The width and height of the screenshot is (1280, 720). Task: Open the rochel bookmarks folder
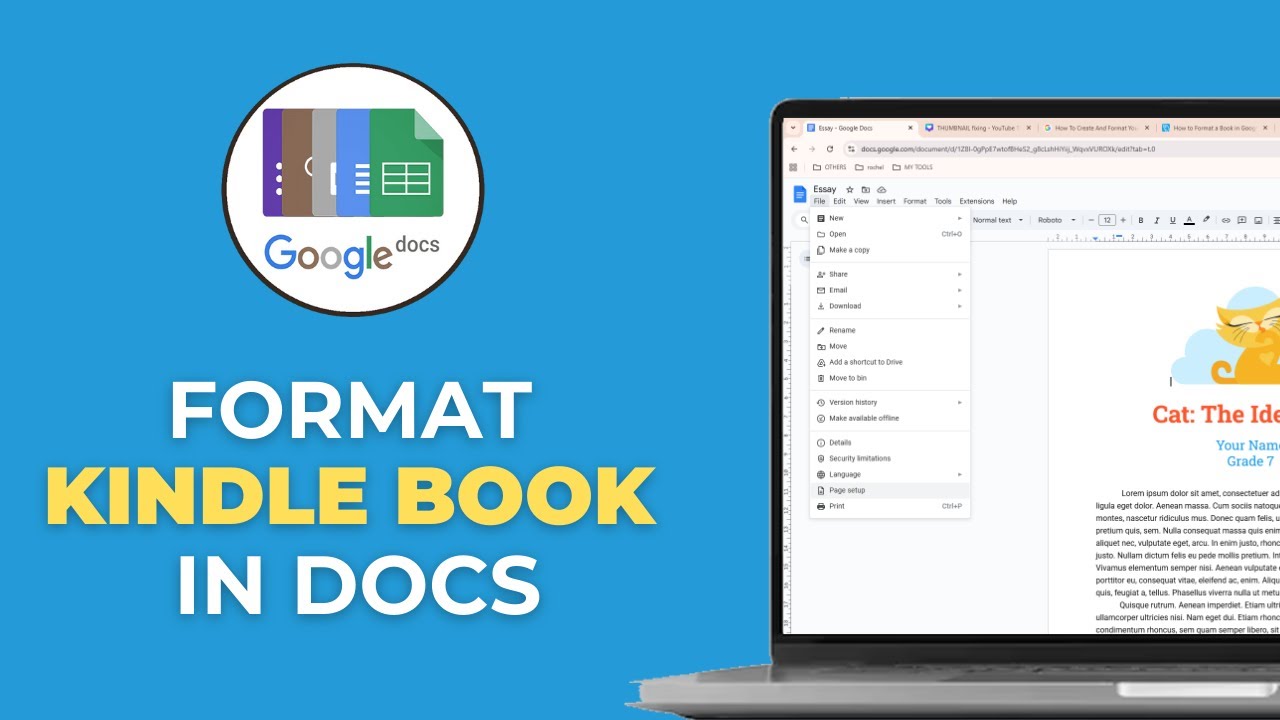tap(870, 167)
